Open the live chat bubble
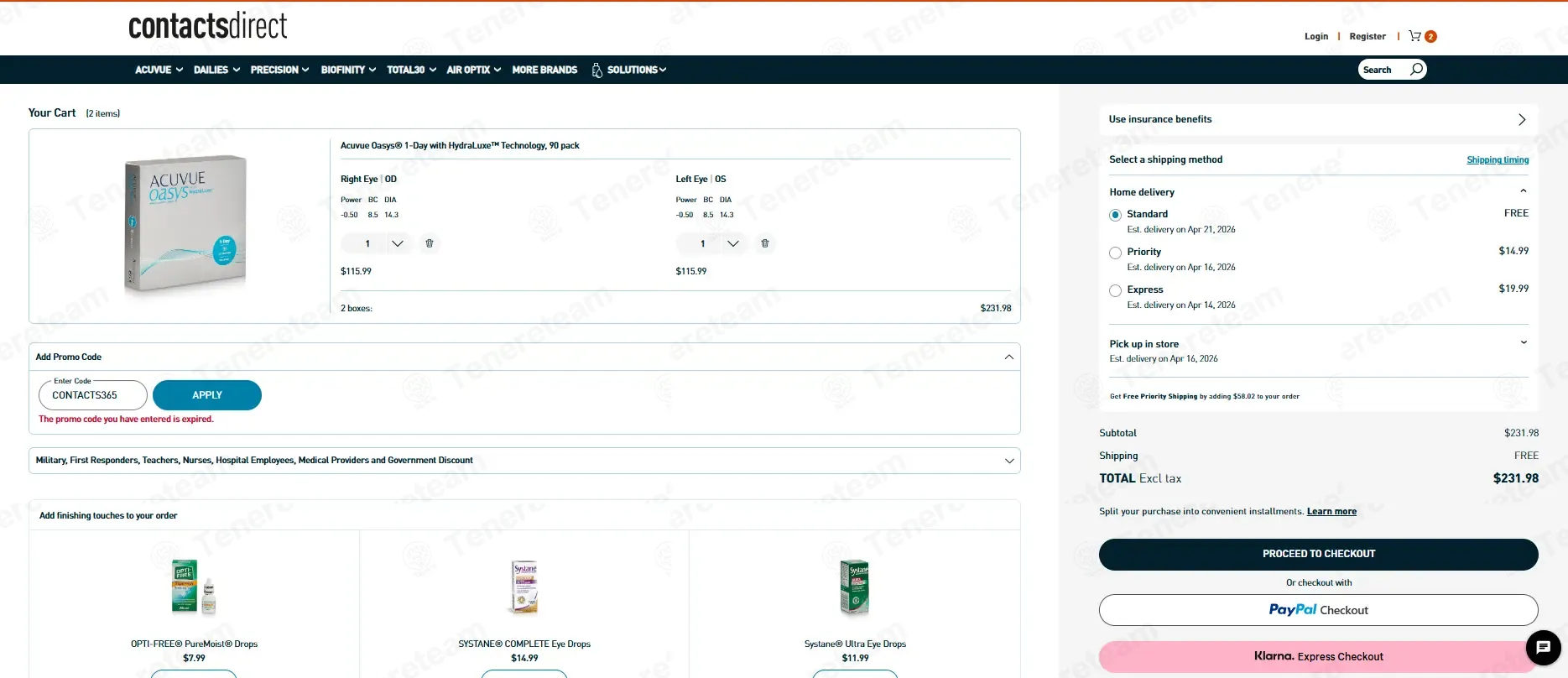The width and height of the screenshot is (1568, 678). 1543,647
